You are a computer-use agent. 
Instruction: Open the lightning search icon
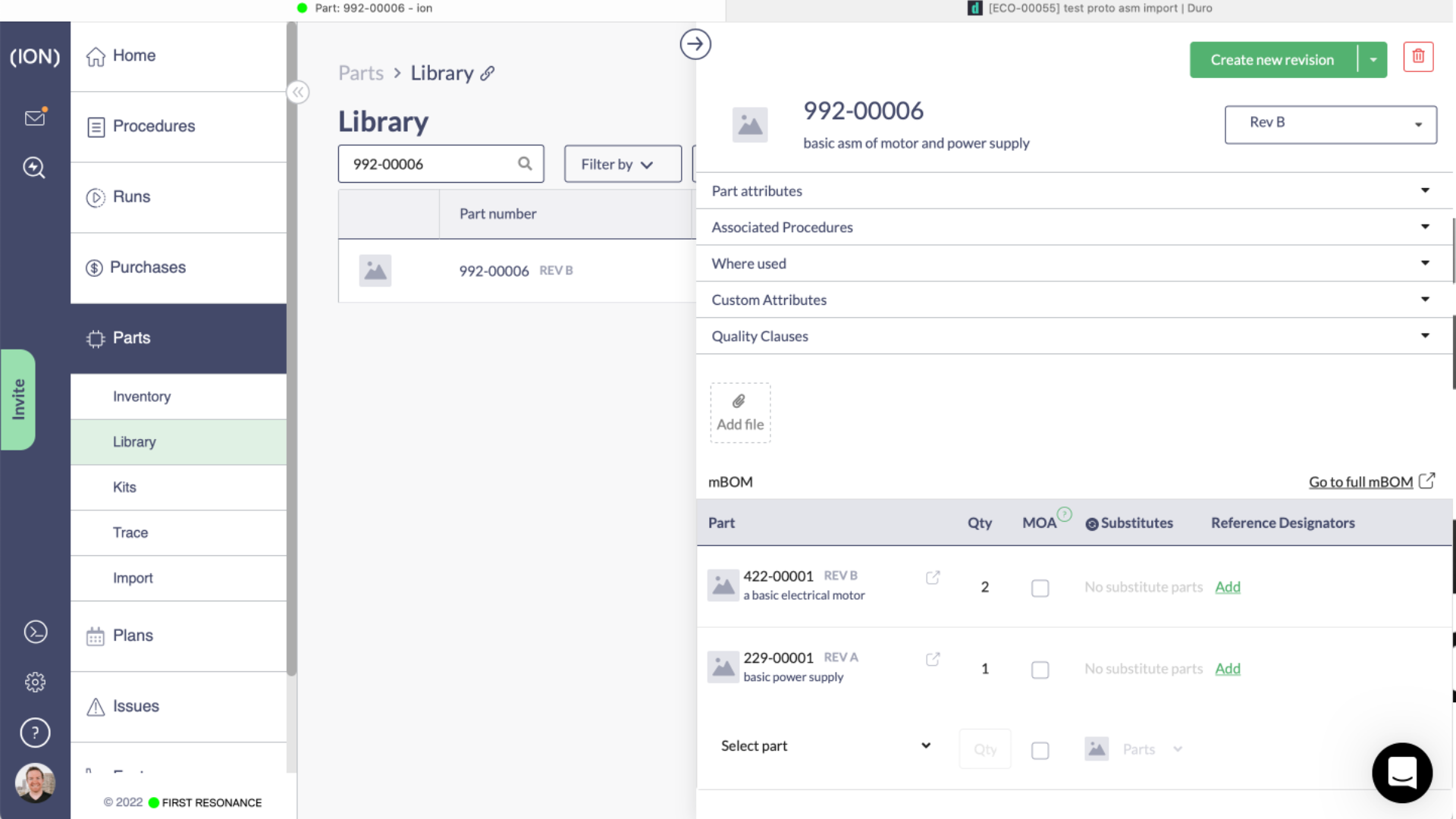click(x=34, y=168)
